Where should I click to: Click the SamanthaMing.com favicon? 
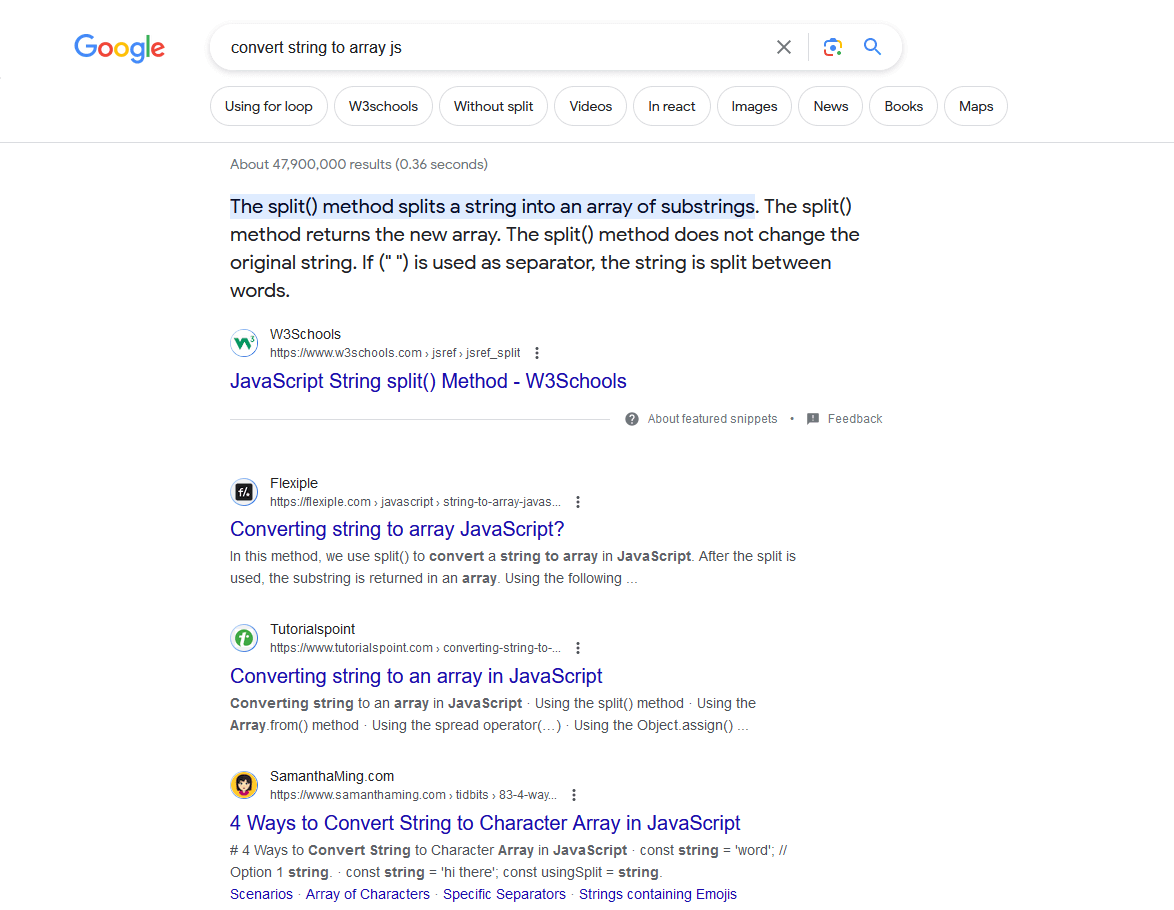(x=244, y=785)
